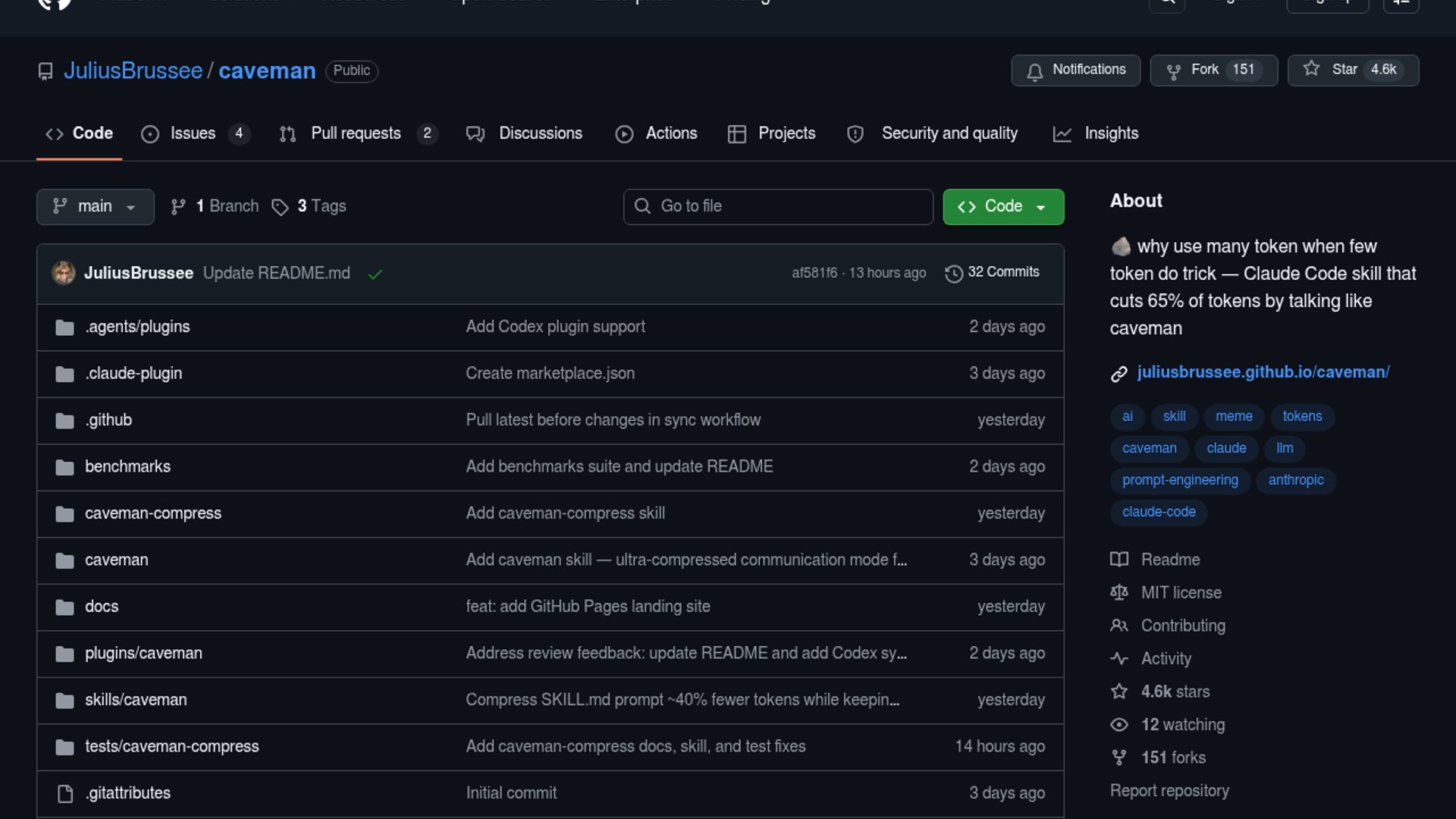Open the caveman-compress folder

pyautogui.click(x=152, y=513)
